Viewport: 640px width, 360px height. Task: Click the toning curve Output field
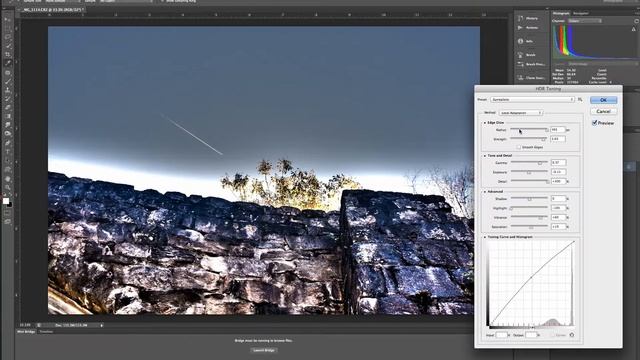531,335
